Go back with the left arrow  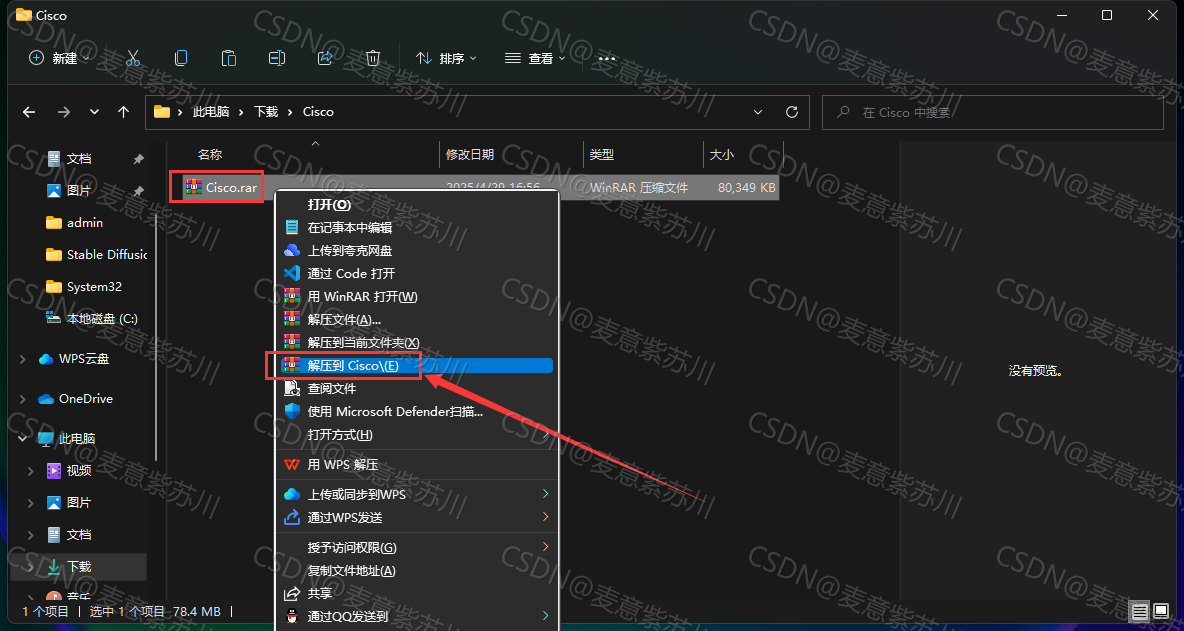coord(29,112)
